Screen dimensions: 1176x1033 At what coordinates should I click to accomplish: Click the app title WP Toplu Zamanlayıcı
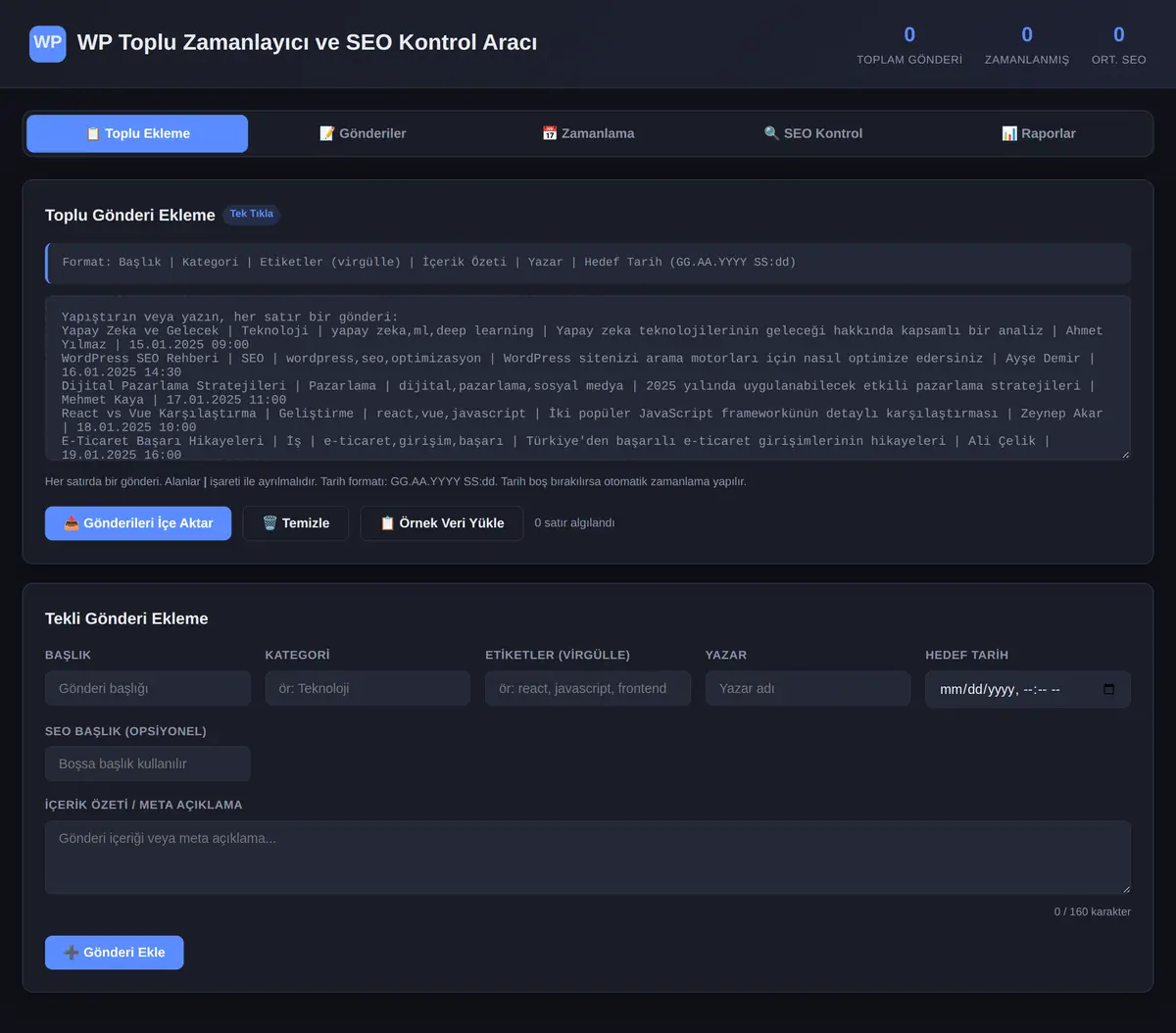pyautogui.click(x=307, y=43)
